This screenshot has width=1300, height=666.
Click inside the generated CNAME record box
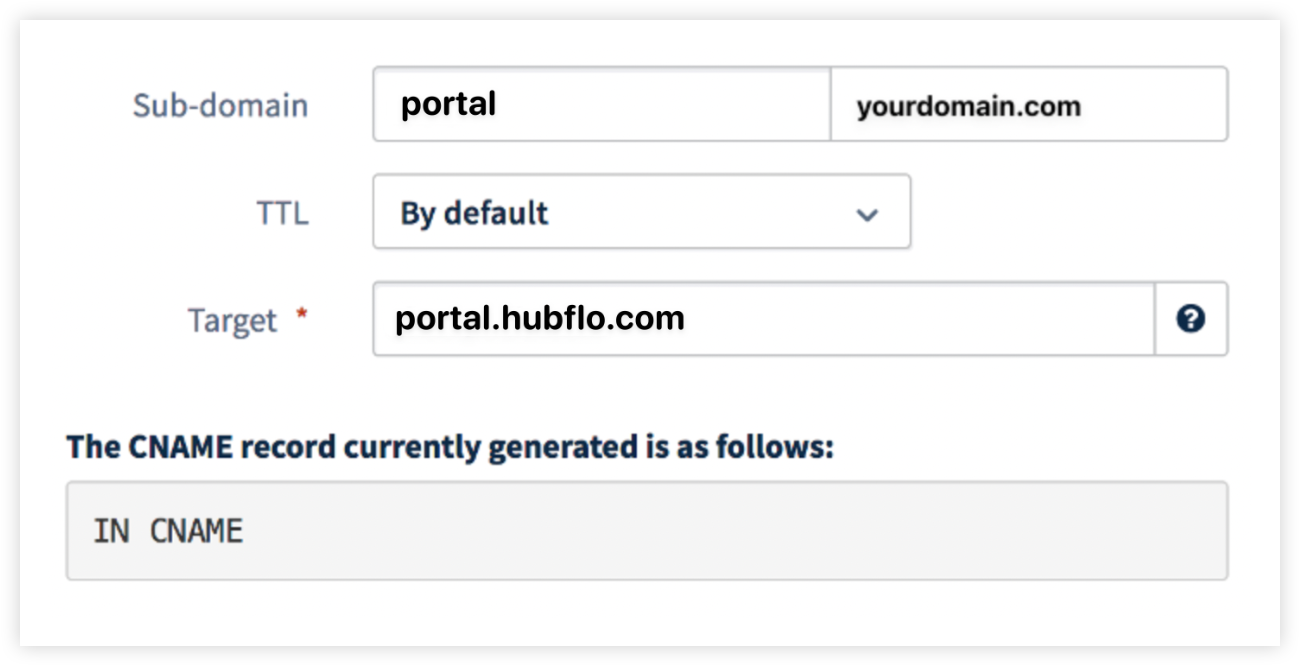[647, 531]
